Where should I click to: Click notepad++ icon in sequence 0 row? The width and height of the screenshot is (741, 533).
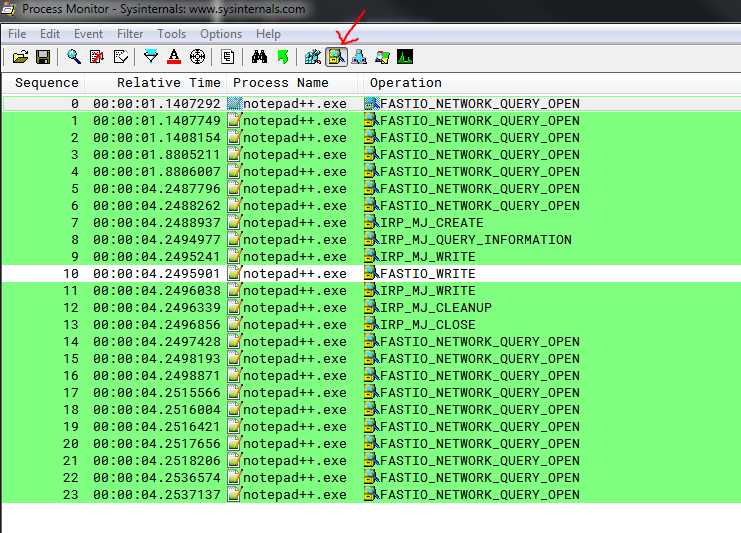pyautogui.click(x=234, y=103)
